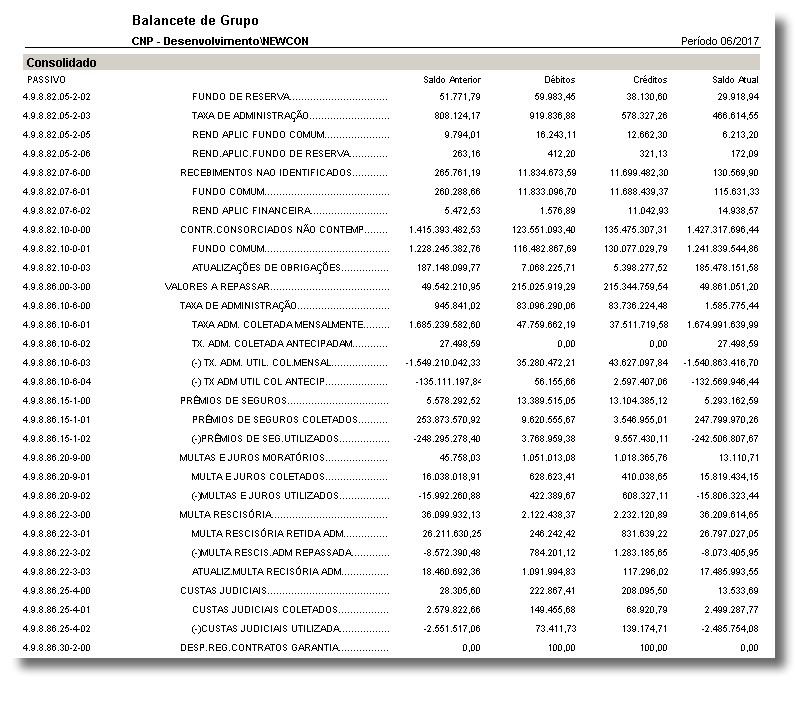Viewport: 795px width, 708px height.
Task: Click credit value 12.662,30
Action: (x=645, y=134)
